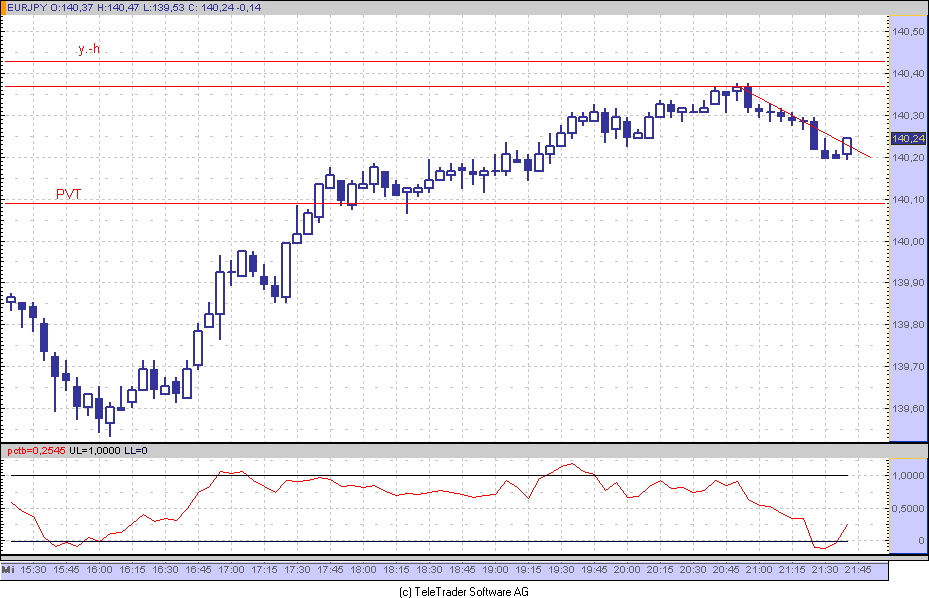Click the 140,30 price axis label
The width and height of the screenshot is (929, 598).
[908, 116]
